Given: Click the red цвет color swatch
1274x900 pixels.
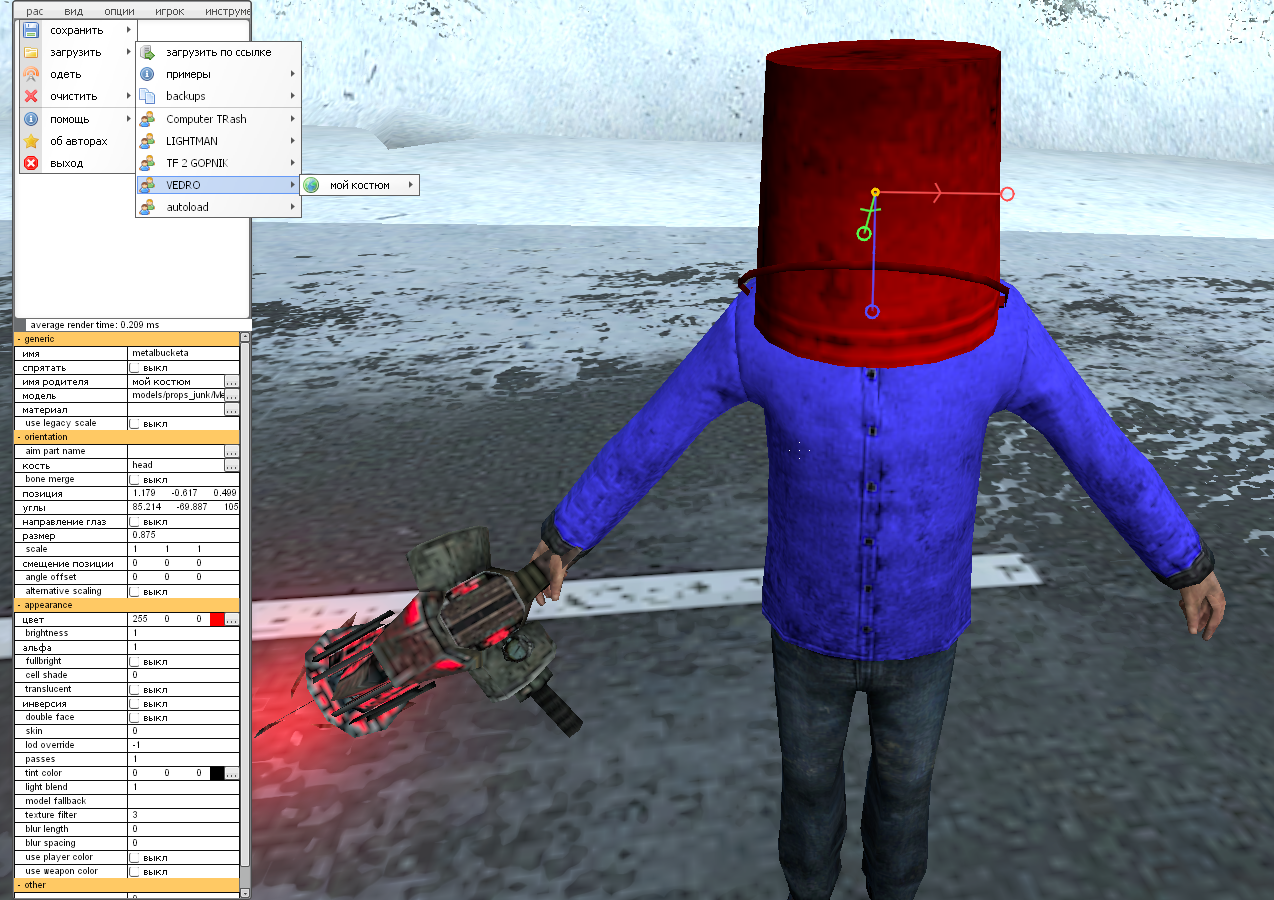Looking at the screenshot, I should pos(217,620).
